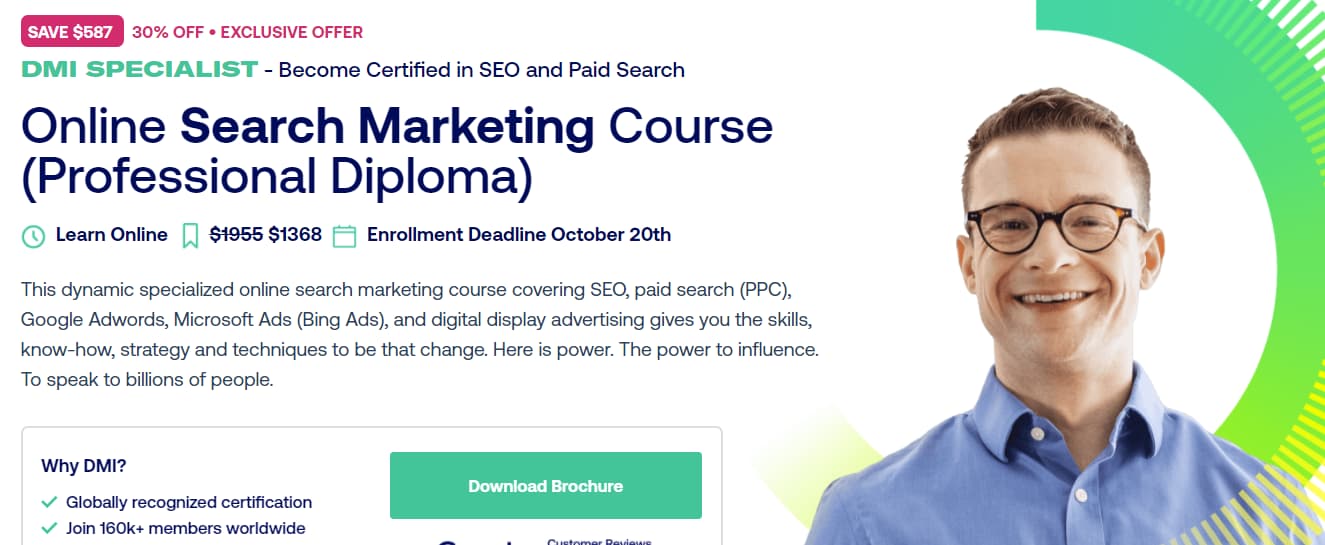Click the Learn Online label
1325x545 pixels.
pyautogui.click(x=112, y=235)
